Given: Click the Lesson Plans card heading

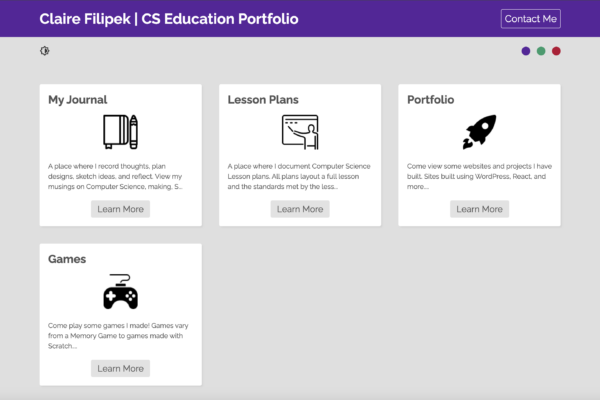Looking at the screenshot, I should 263,100.
